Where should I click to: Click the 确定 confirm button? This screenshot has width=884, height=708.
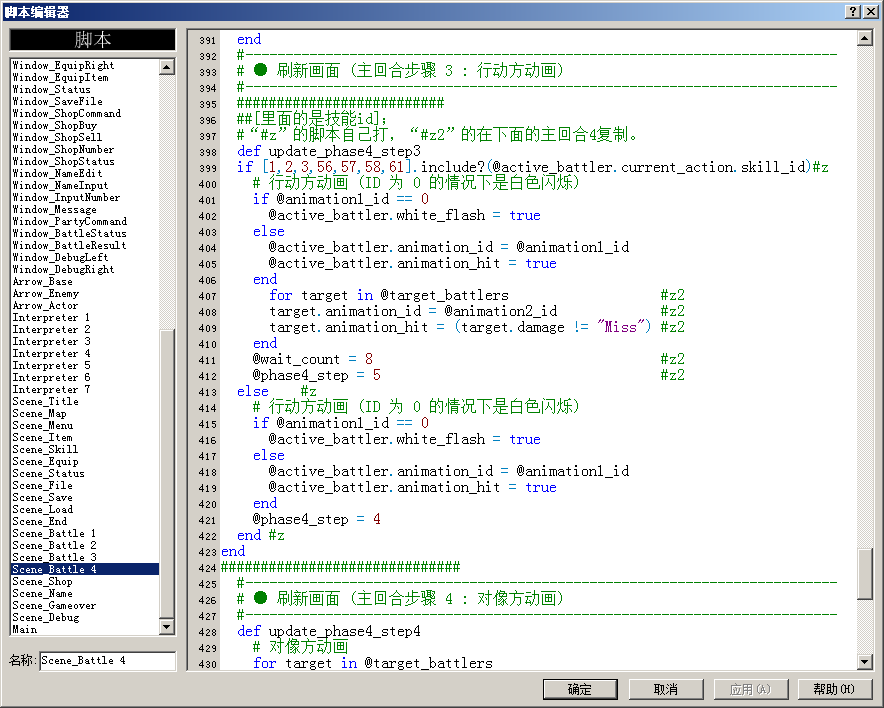(x=580, y=689)
